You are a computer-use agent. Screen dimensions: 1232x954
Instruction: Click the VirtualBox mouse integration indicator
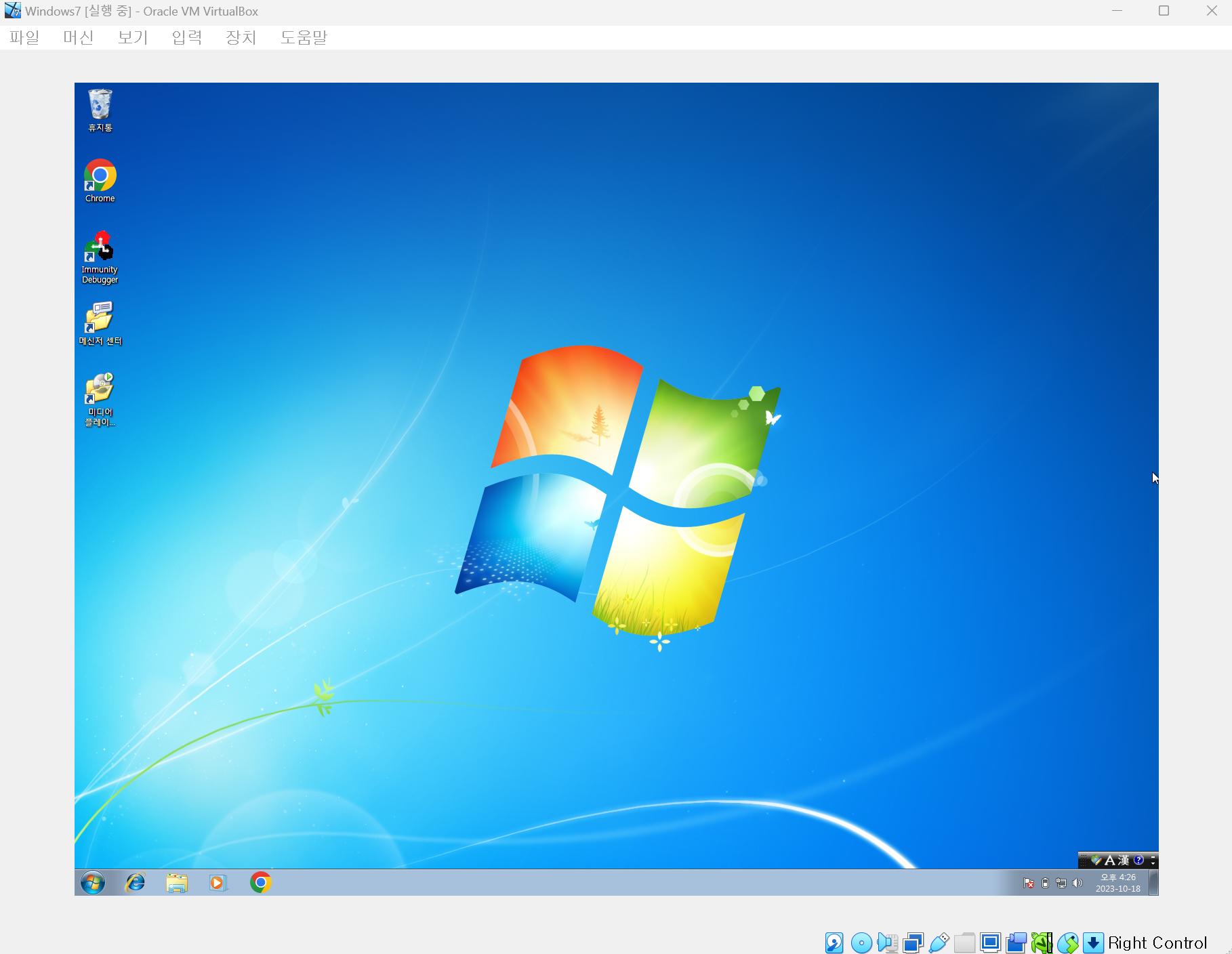pyautogui.click(x=1067, y=942)
